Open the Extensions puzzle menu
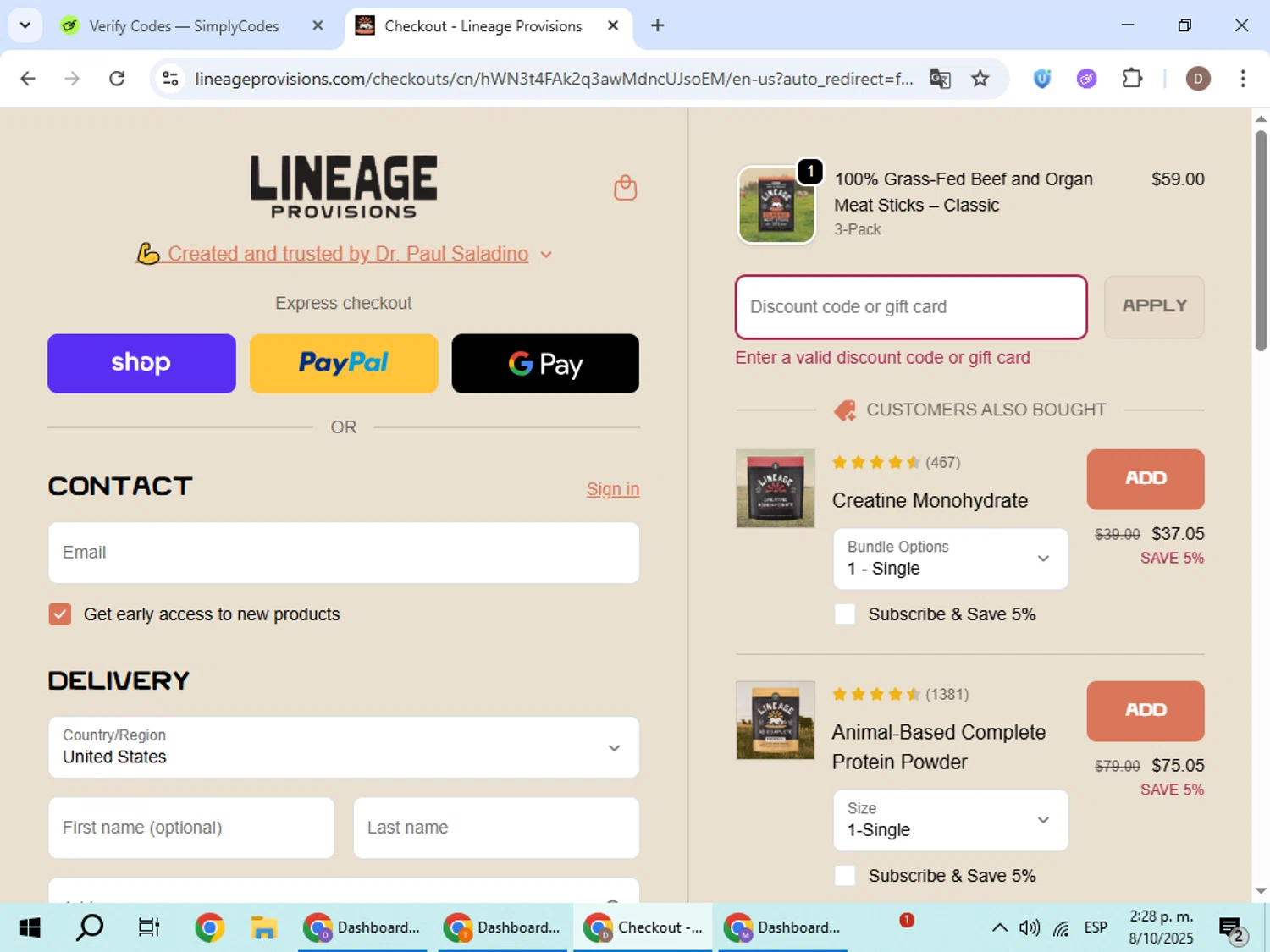Image resolution: width=1270 pixels, height=952 pixels. [x=1132, y=79]
